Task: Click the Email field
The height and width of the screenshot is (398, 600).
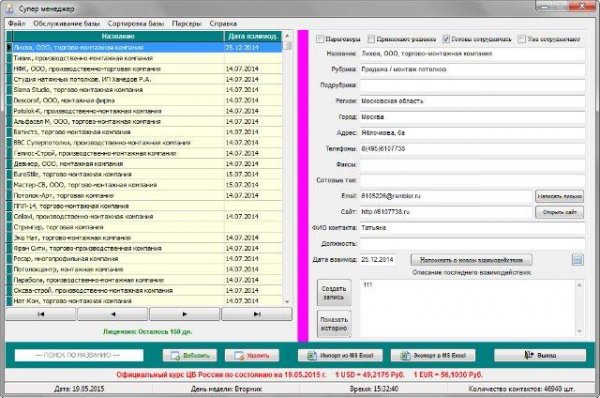Action: [x=446, y=196]
